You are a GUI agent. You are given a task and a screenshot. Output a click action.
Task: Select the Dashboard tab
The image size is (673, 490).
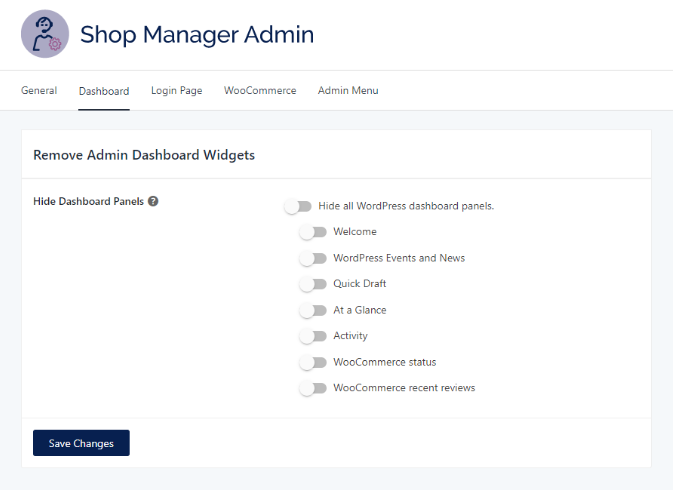[x=104, y=91]
